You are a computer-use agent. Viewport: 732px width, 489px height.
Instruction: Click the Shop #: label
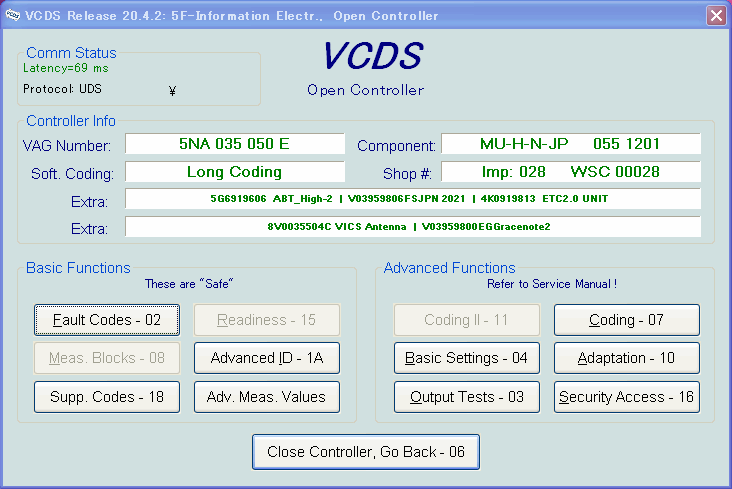click(407, 174)
